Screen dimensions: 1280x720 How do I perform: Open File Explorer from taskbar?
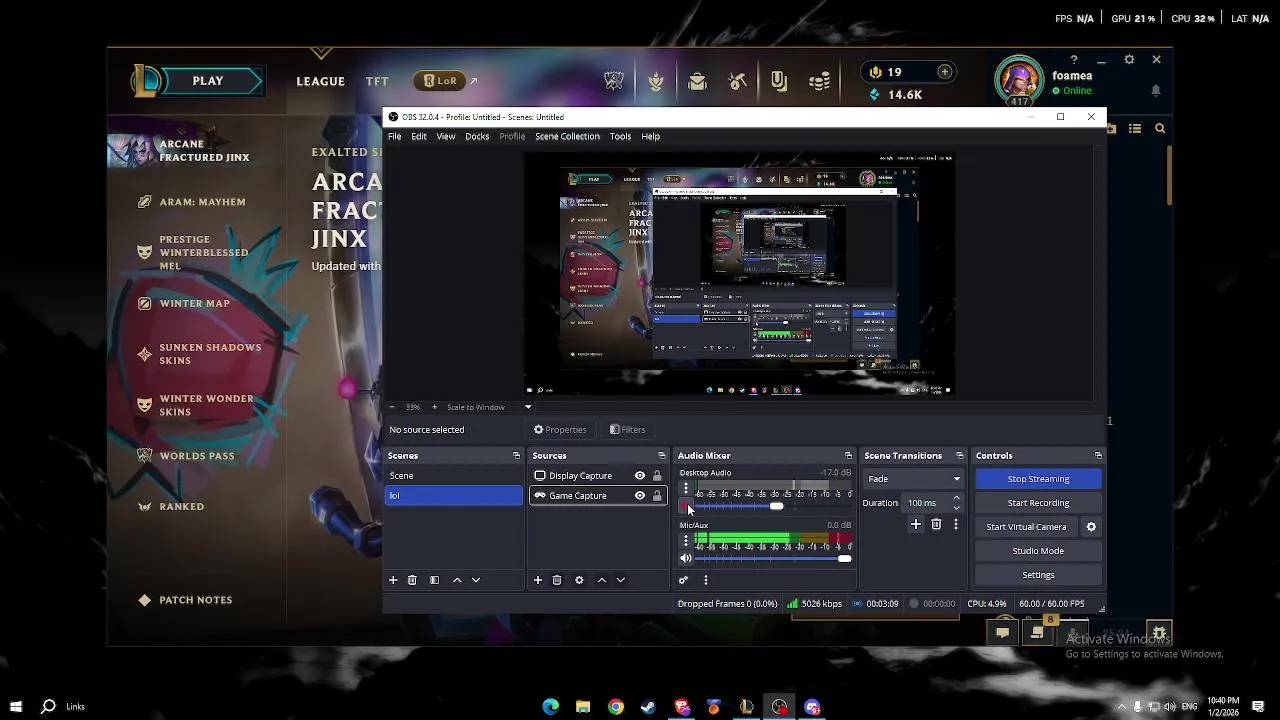point(583,707)
